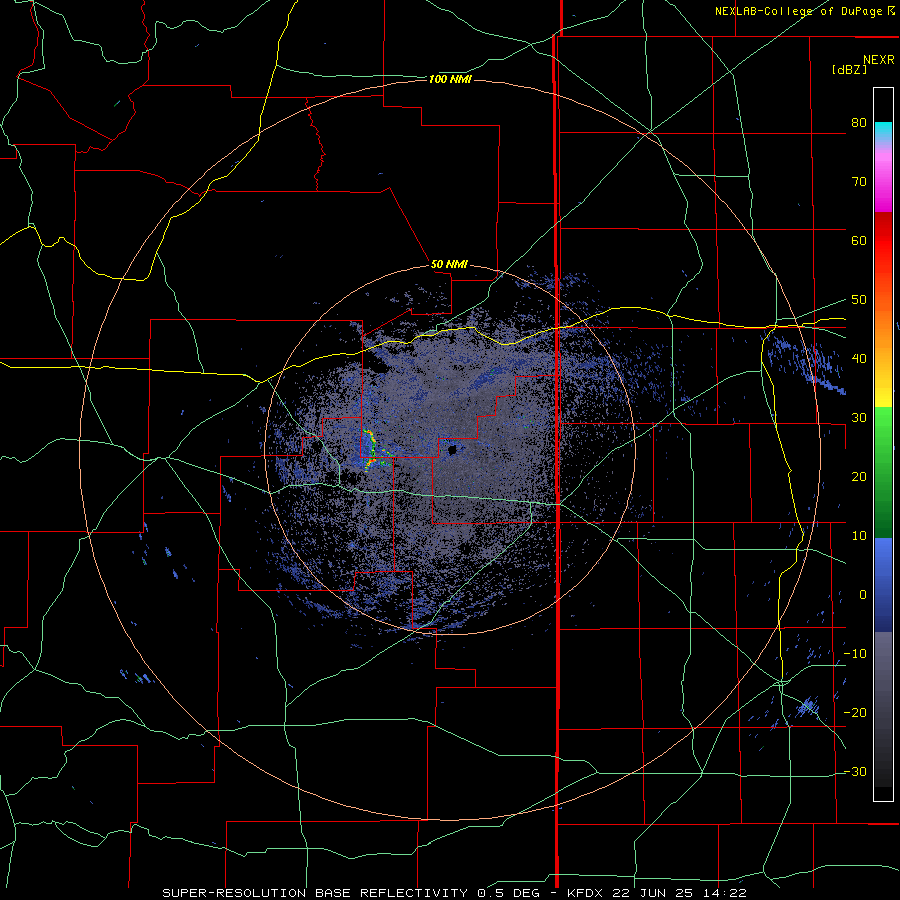The height and width of the screenshot is (900, 900).
Task: Click the KFDX 22 JUN 25 14:22 timestamp
Action: [x=657, y=893]
